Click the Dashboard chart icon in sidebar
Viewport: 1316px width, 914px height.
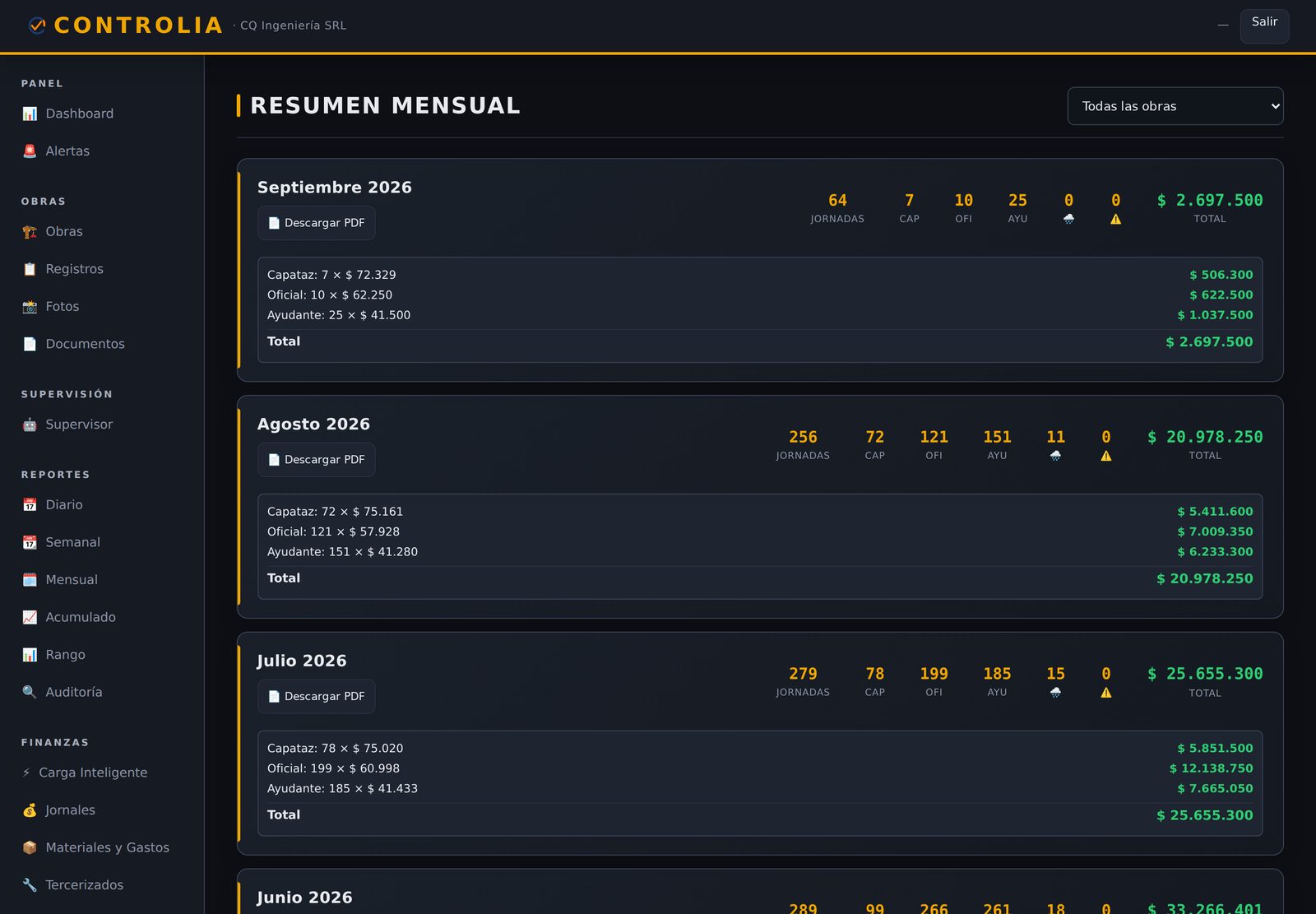(30, 114)
